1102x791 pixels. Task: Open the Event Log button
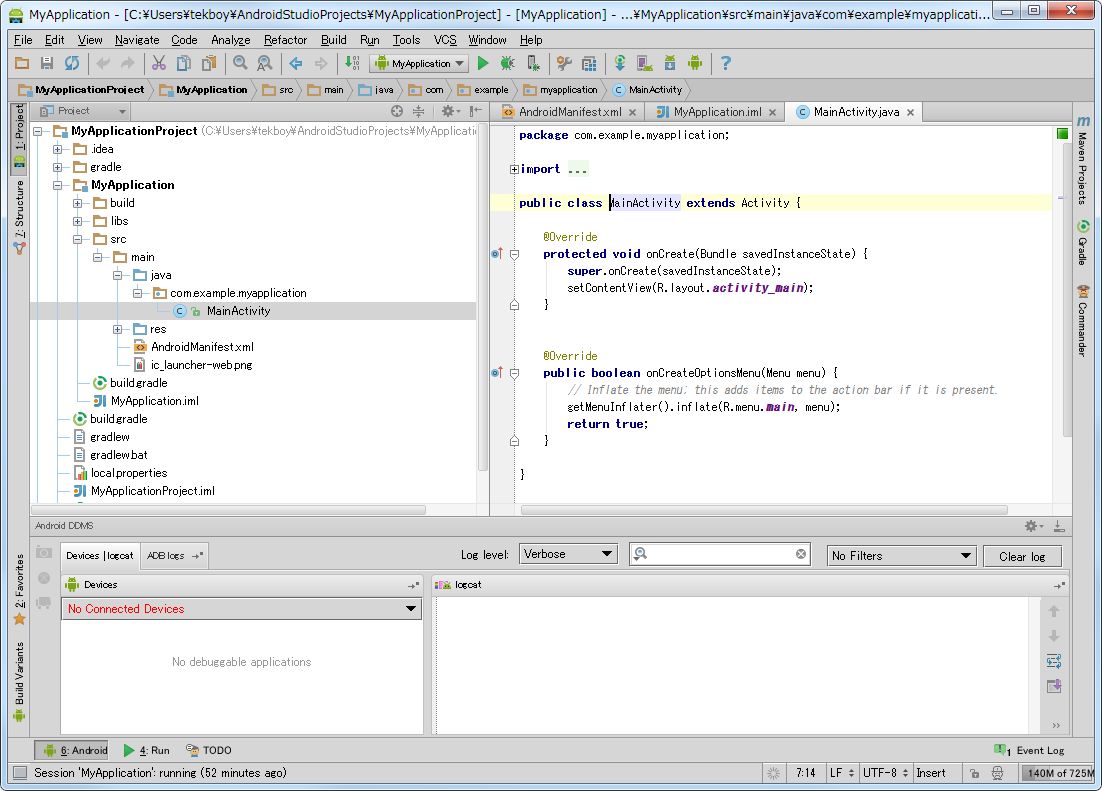tap(1029, 750)
